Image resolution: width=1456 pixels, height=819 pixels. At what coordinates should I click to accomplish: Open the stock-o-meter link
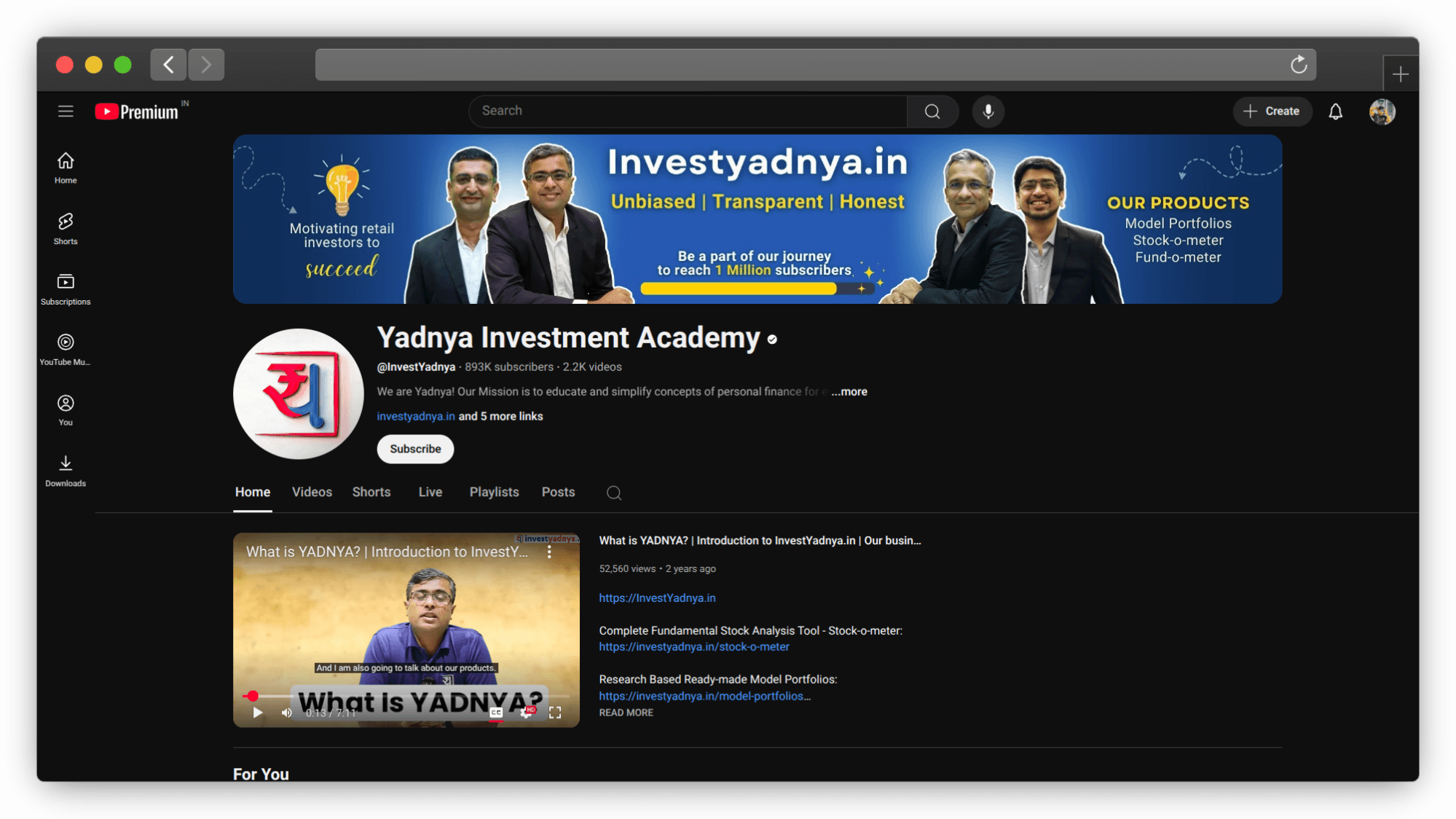coord(694,647)
